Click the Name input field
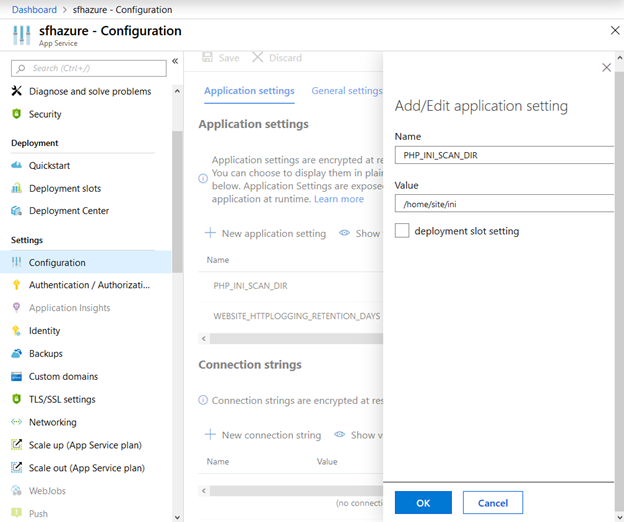The height and width of the screenshot is (522, 624). click(x=504, y=155)
